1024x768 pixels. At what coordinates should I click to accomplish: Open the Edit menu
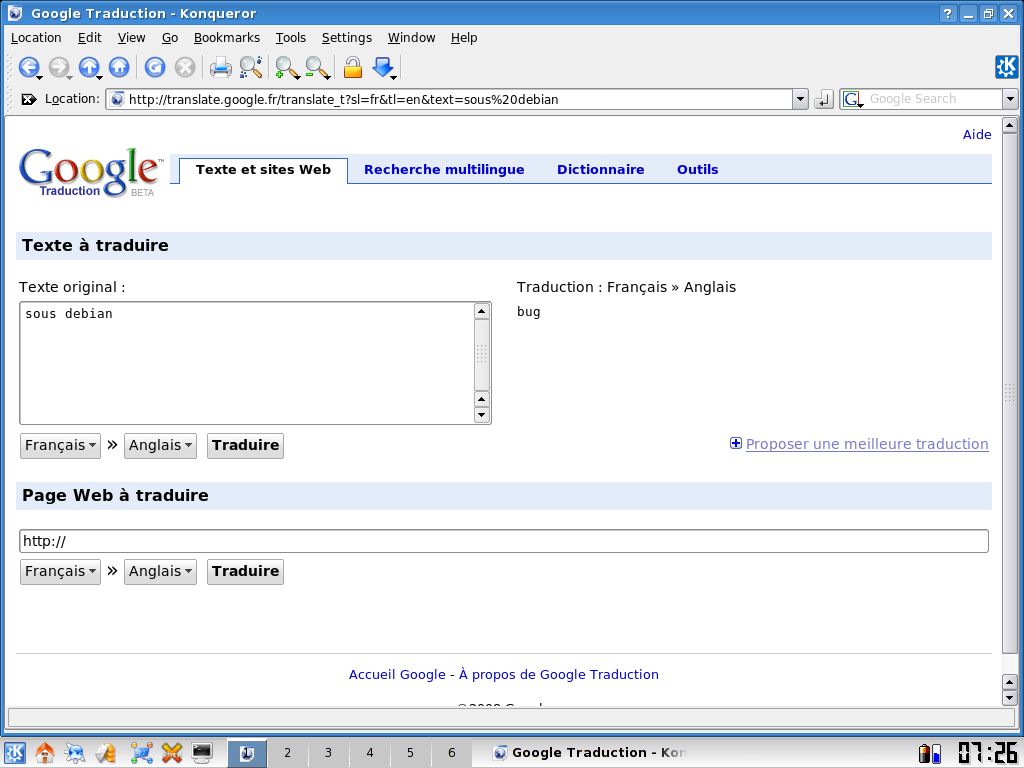pos(89,38)
